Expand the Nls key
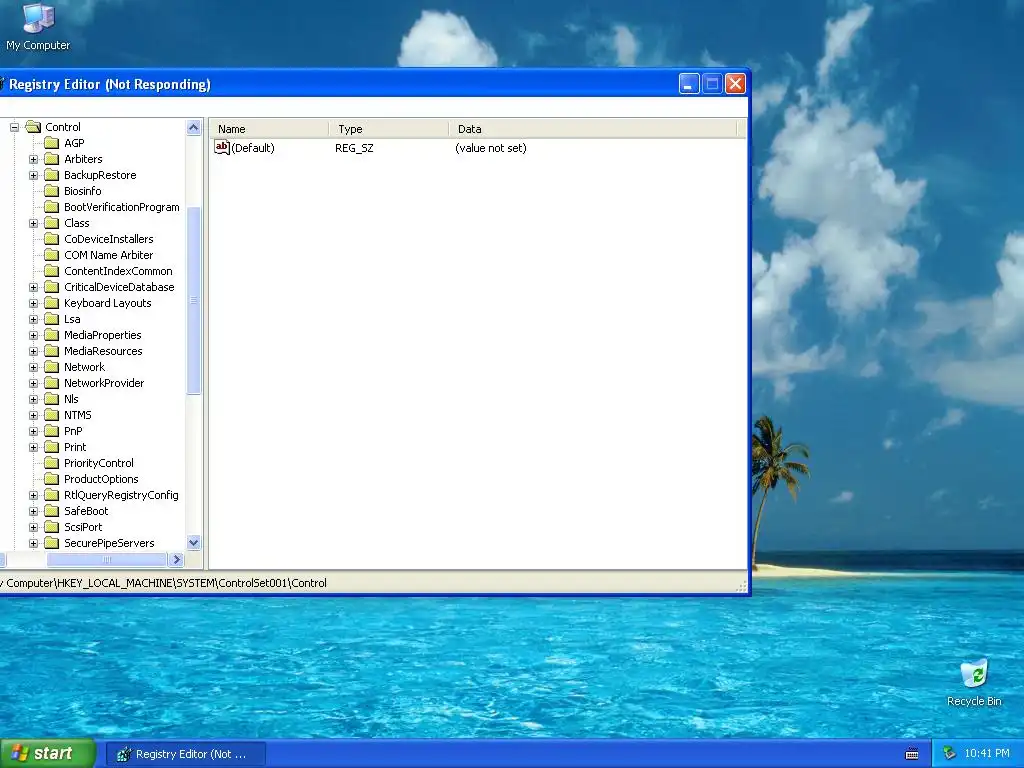 click(33, 399)
